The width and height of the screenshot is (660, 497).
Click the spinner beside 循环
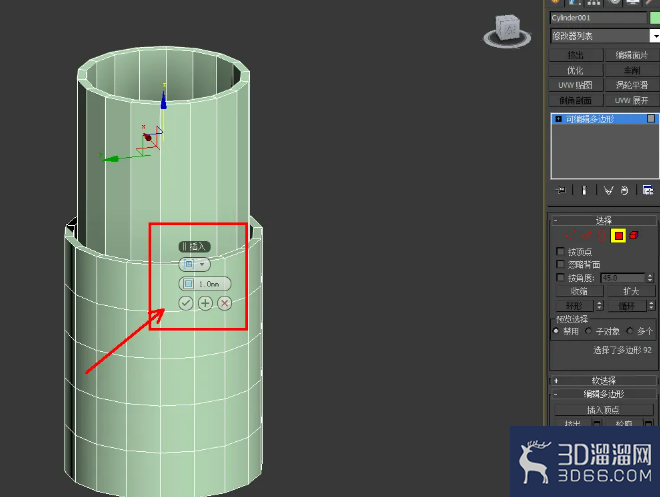[652, 306]
